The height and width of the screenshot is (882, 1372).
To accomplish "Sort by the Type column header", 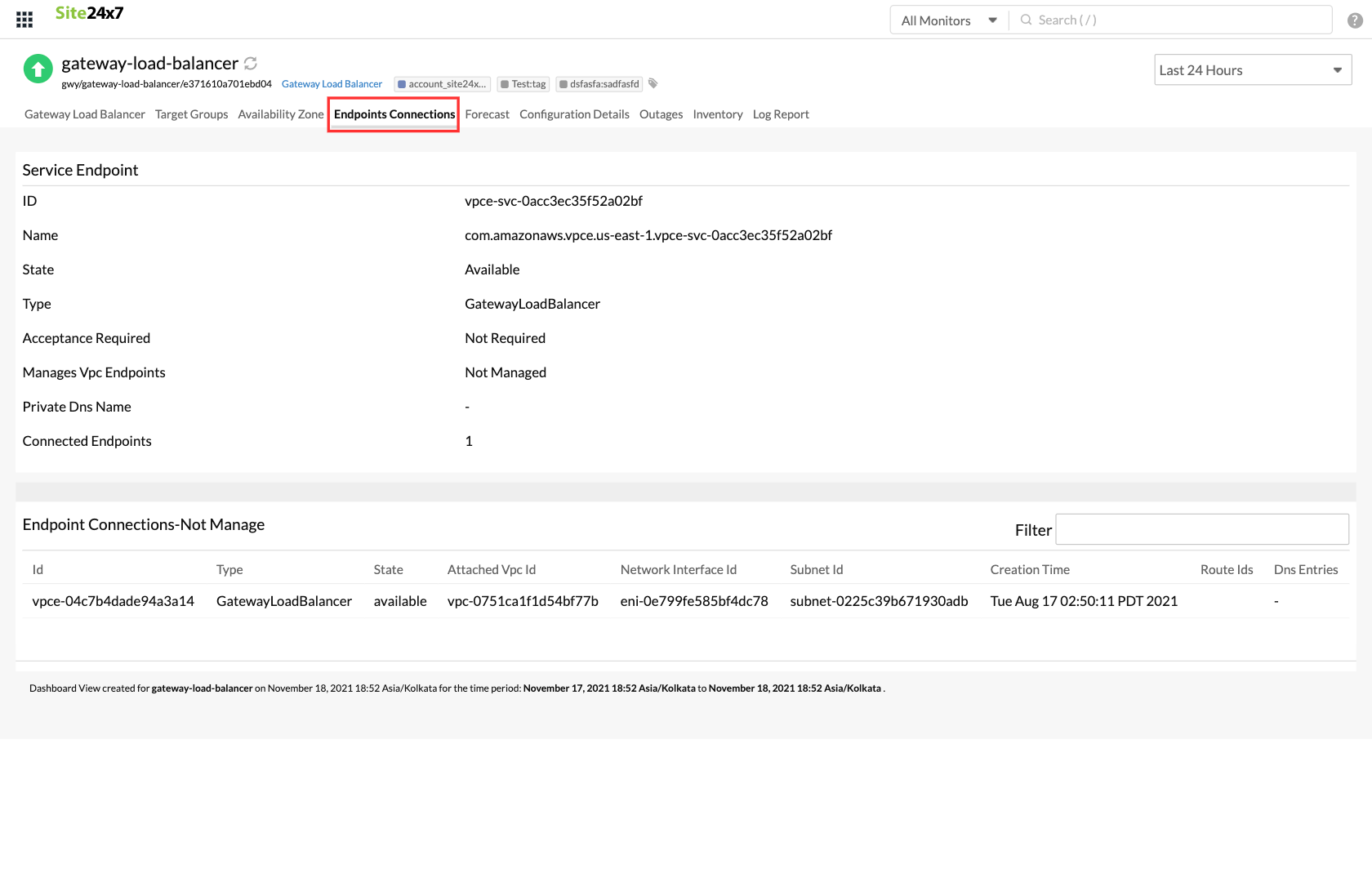I will point(229,570).
